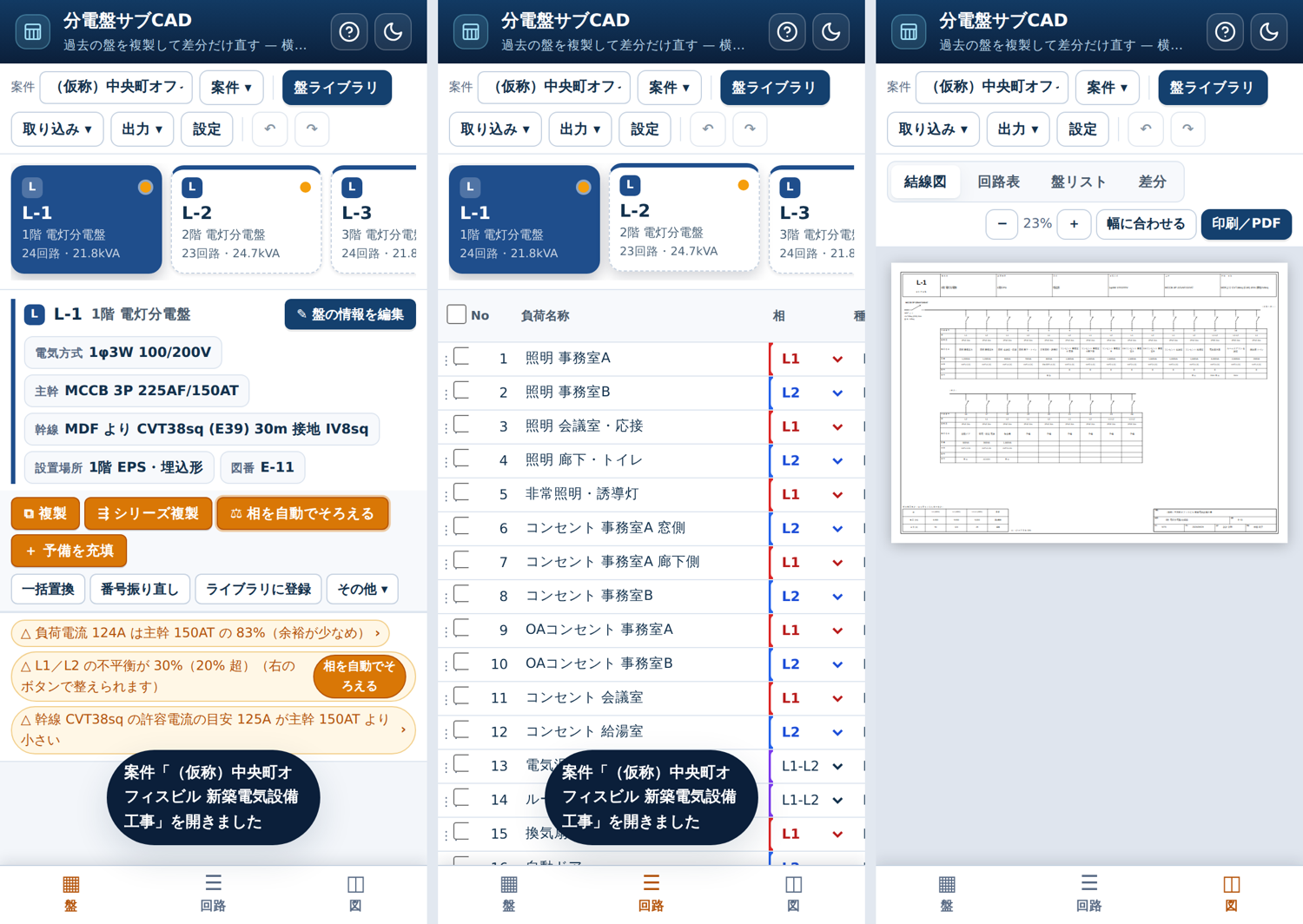Select the L-2 panel card in the middle panel
Screen dimensions: 1303x924
684,218
